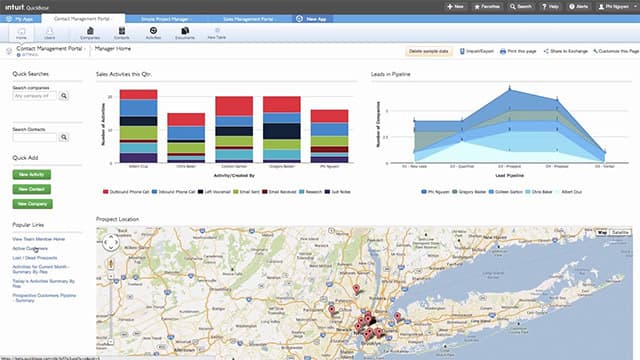
Task: Click the Email Sent green legend swatch
Action: [x=236, y=192]
